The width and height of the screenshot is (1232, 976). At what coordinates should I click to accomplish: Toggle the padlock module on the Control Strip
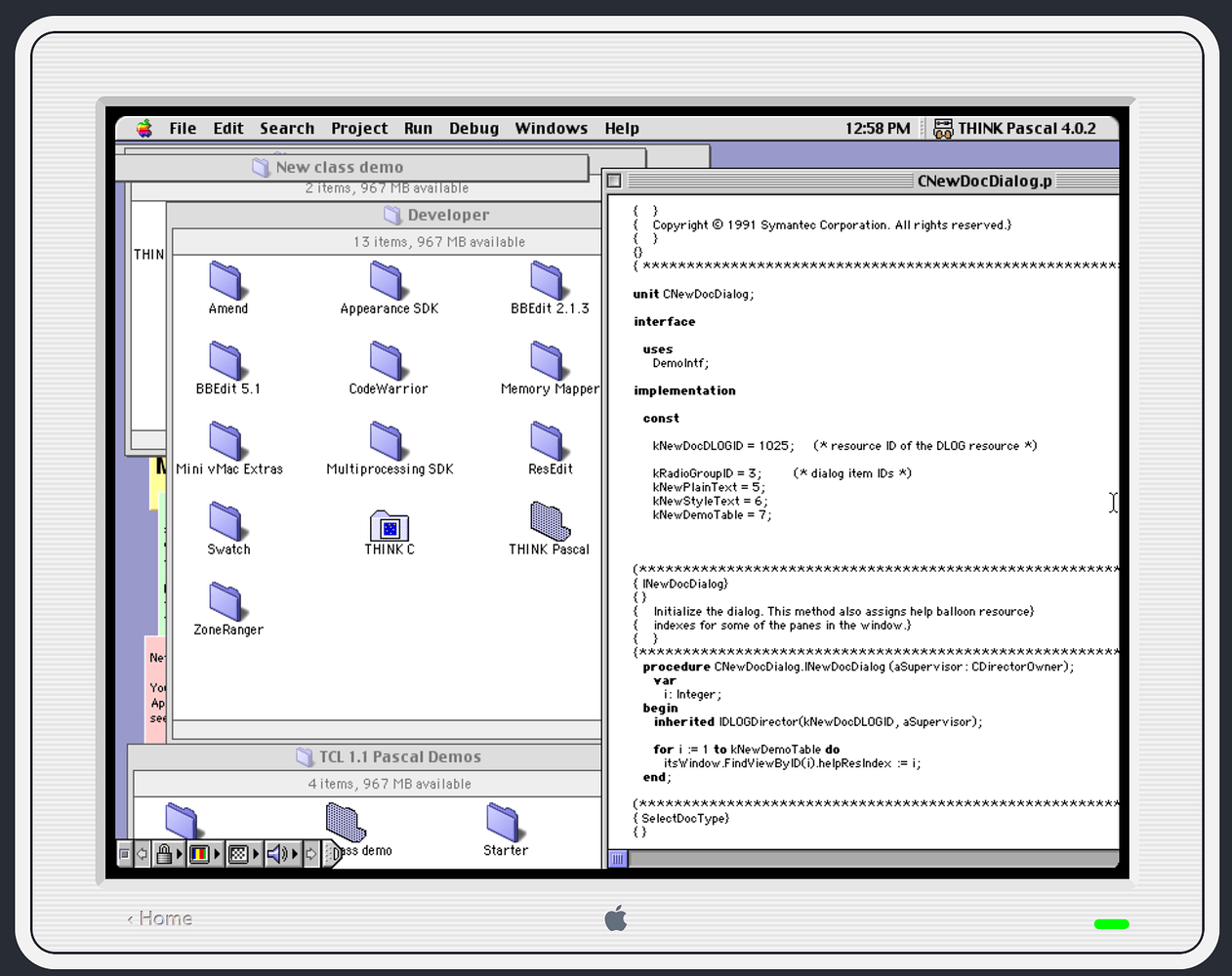click(164, 854)
